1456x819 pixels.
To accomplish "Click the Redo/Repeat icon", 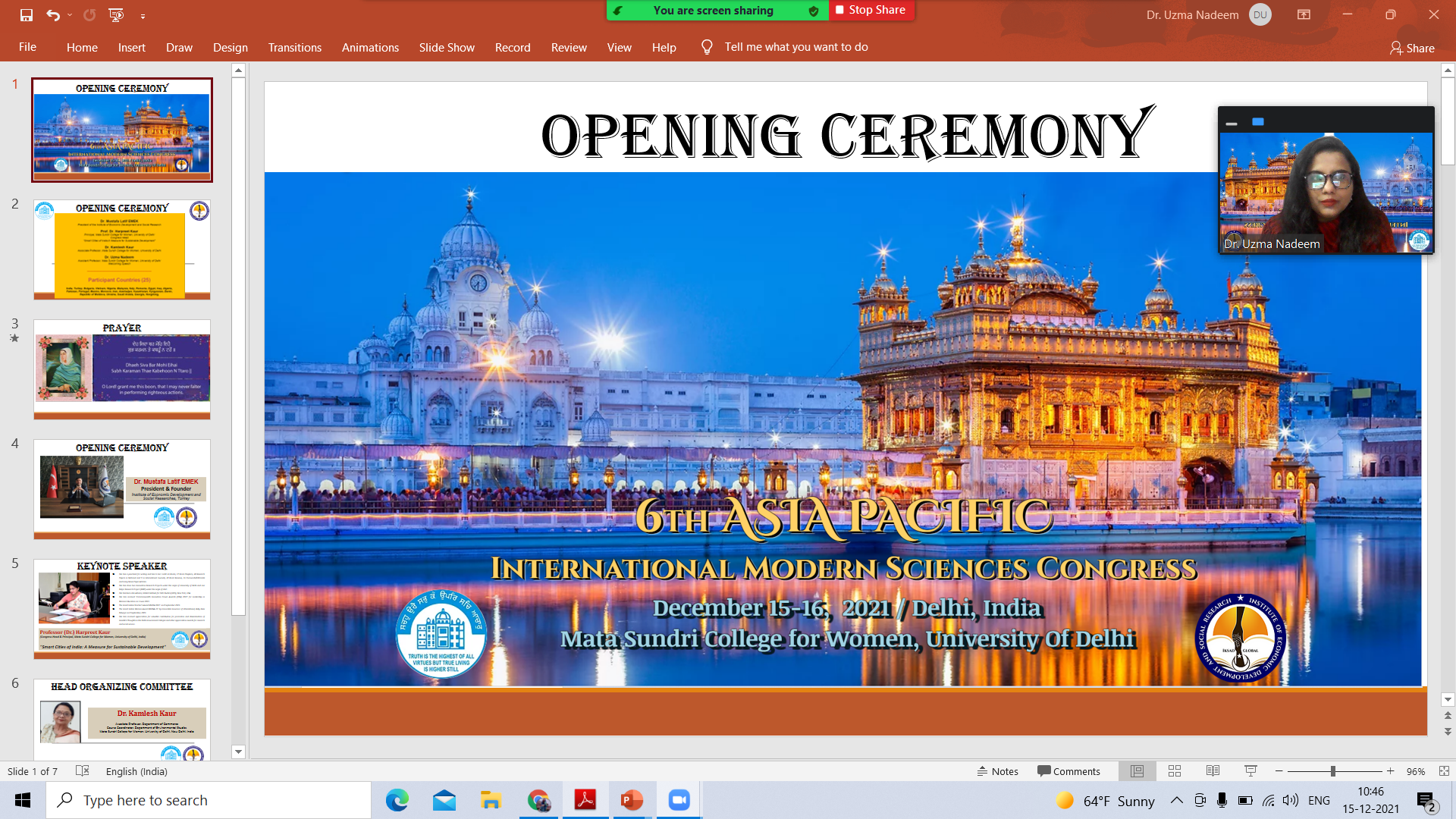I will 89,14.
